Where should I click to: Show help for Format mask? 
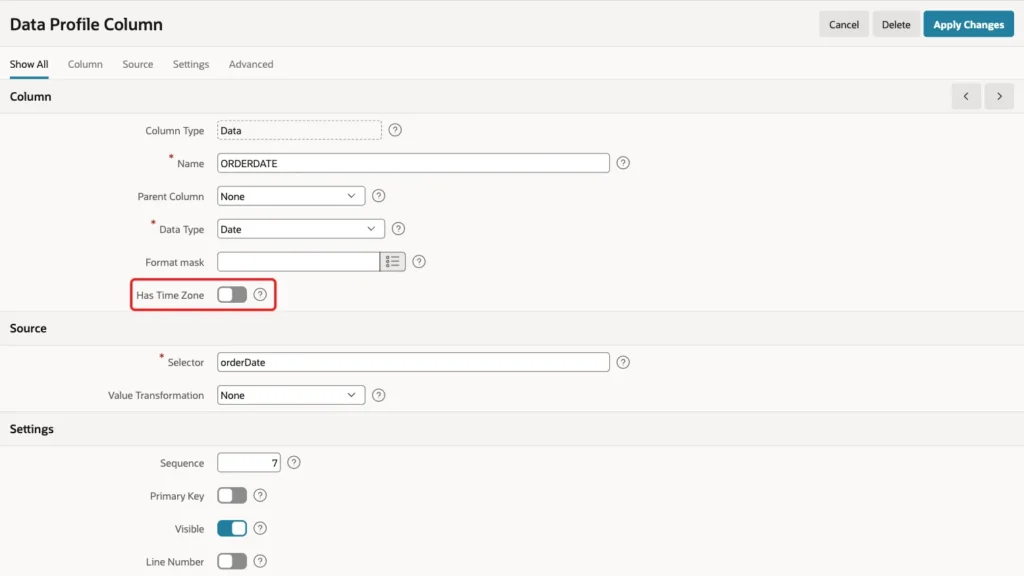click(x=419, y=262)
